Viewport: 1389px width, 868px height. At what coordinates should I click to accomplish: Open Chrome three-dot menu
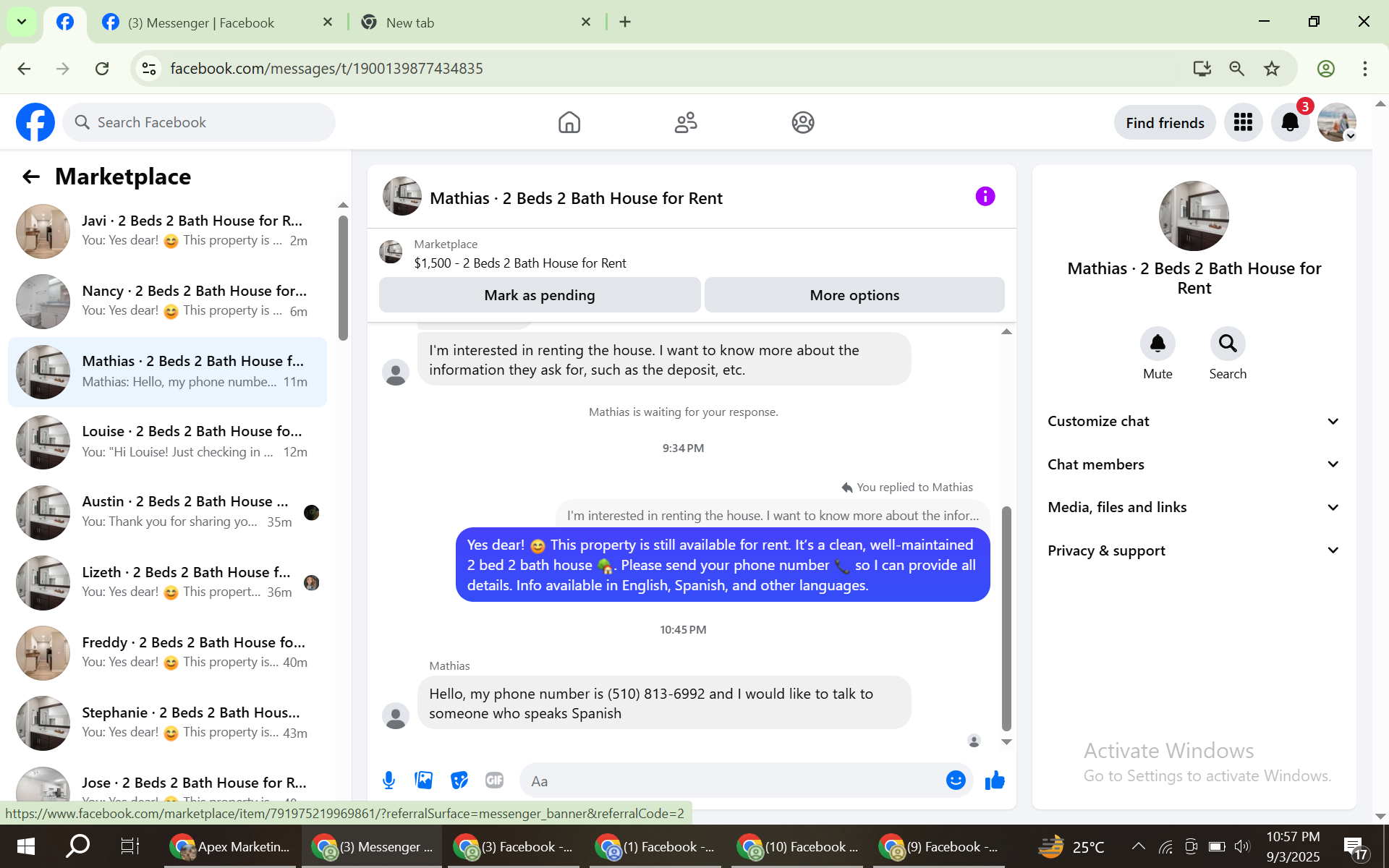tap(1365, 69)
